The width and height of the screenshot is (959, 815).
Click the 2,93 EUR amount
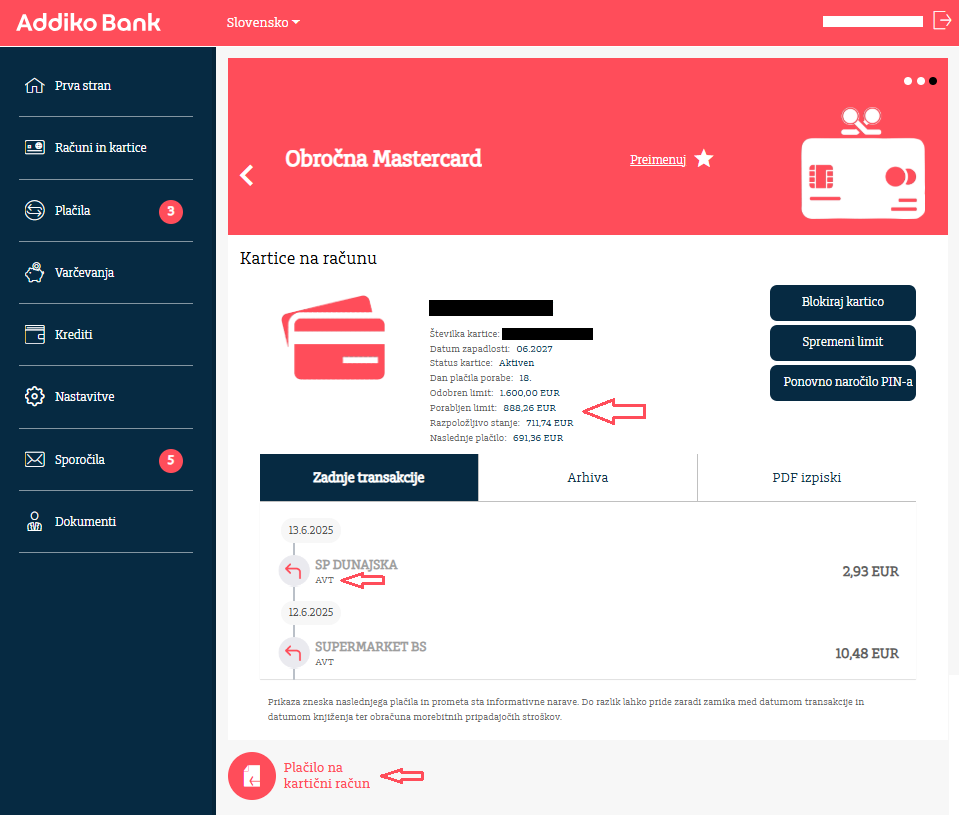pos(870,572)
